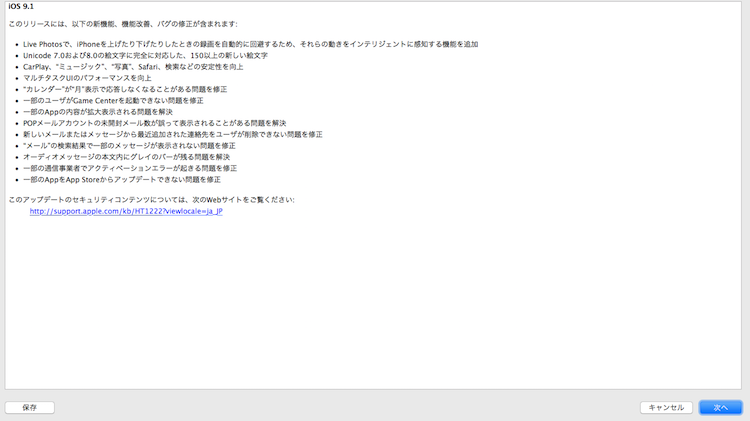
Task: Open the support.apple.com HT1222 link
Action: pyautogui.click(x=125, y=211)
